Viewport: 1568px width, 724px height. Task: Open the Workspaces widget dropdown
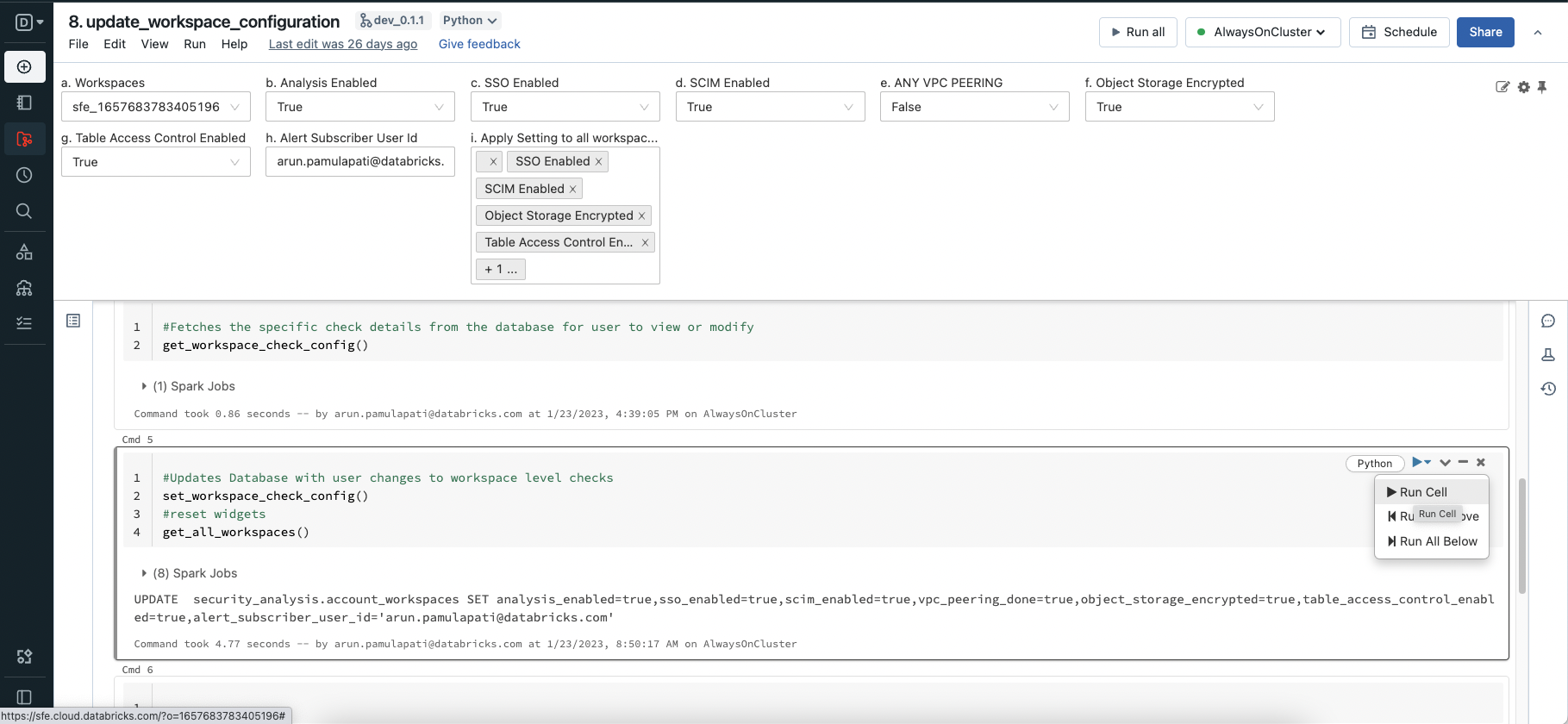pyautogui.click(x=156, y=107)
